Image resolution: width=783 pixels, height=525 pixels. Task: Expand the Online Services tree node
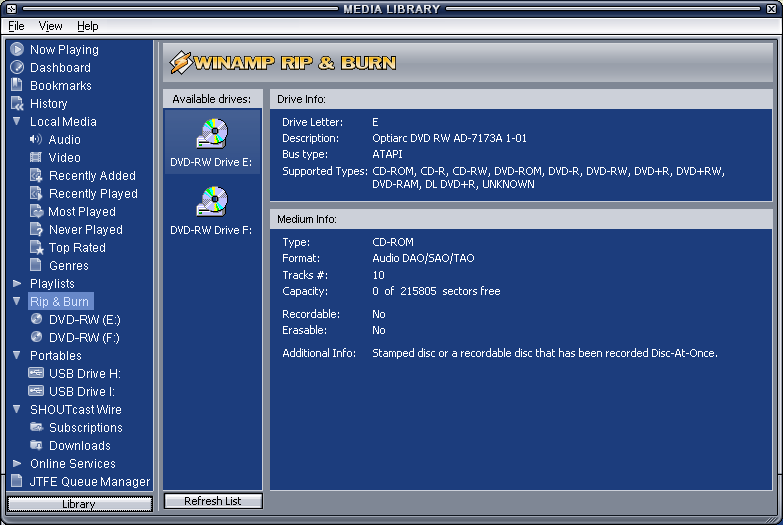pos(17,463)
